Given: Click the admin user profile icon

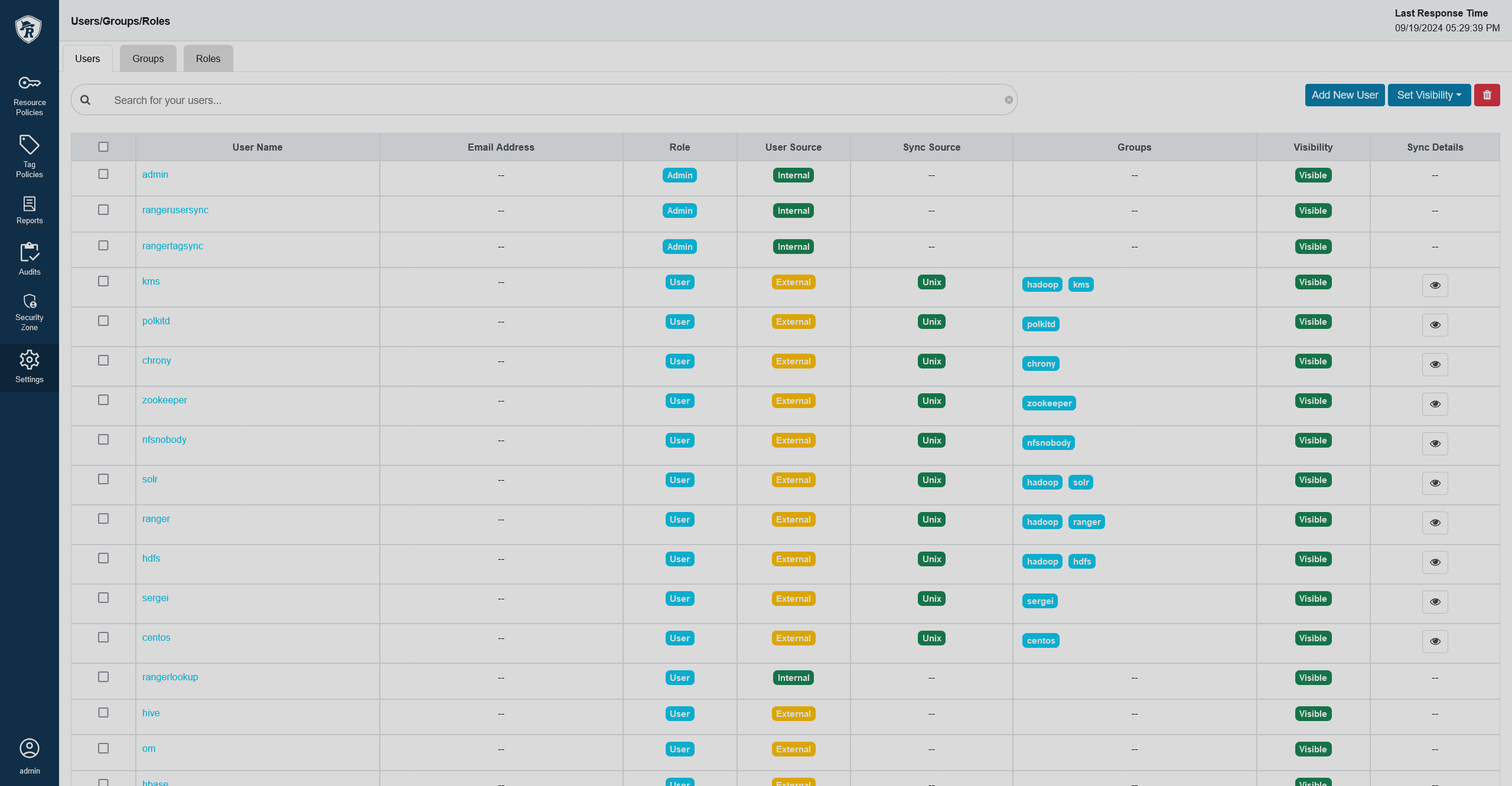Looking at the screenshot, I should (x=29, y=749).
